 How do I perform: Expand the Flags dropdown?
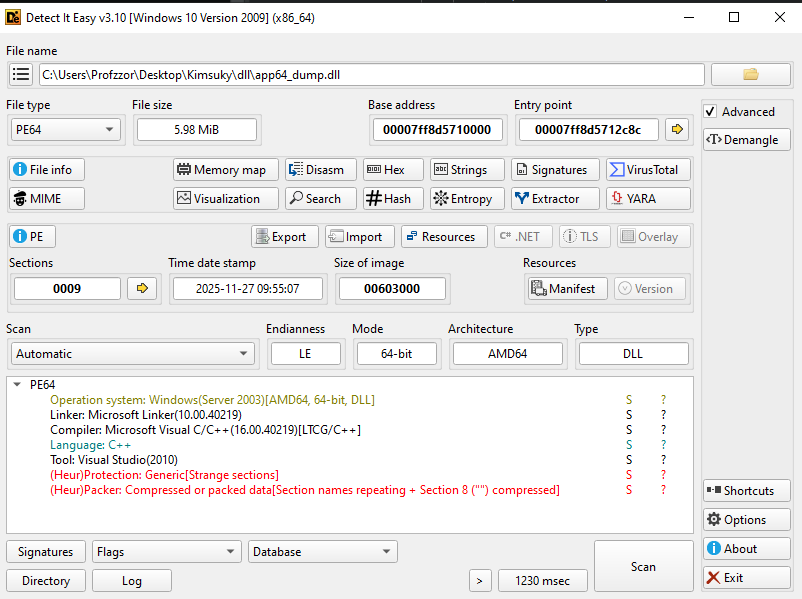click(x=166, y=551)
